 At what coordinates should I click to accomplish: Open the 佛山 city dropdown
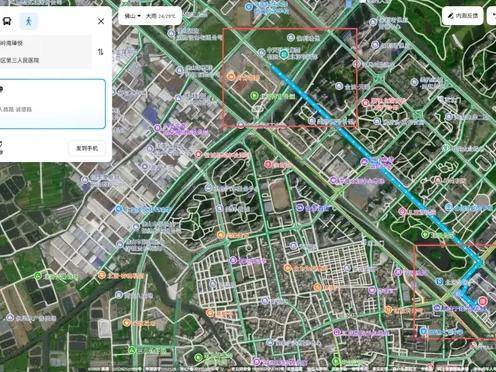click(133, 16)
